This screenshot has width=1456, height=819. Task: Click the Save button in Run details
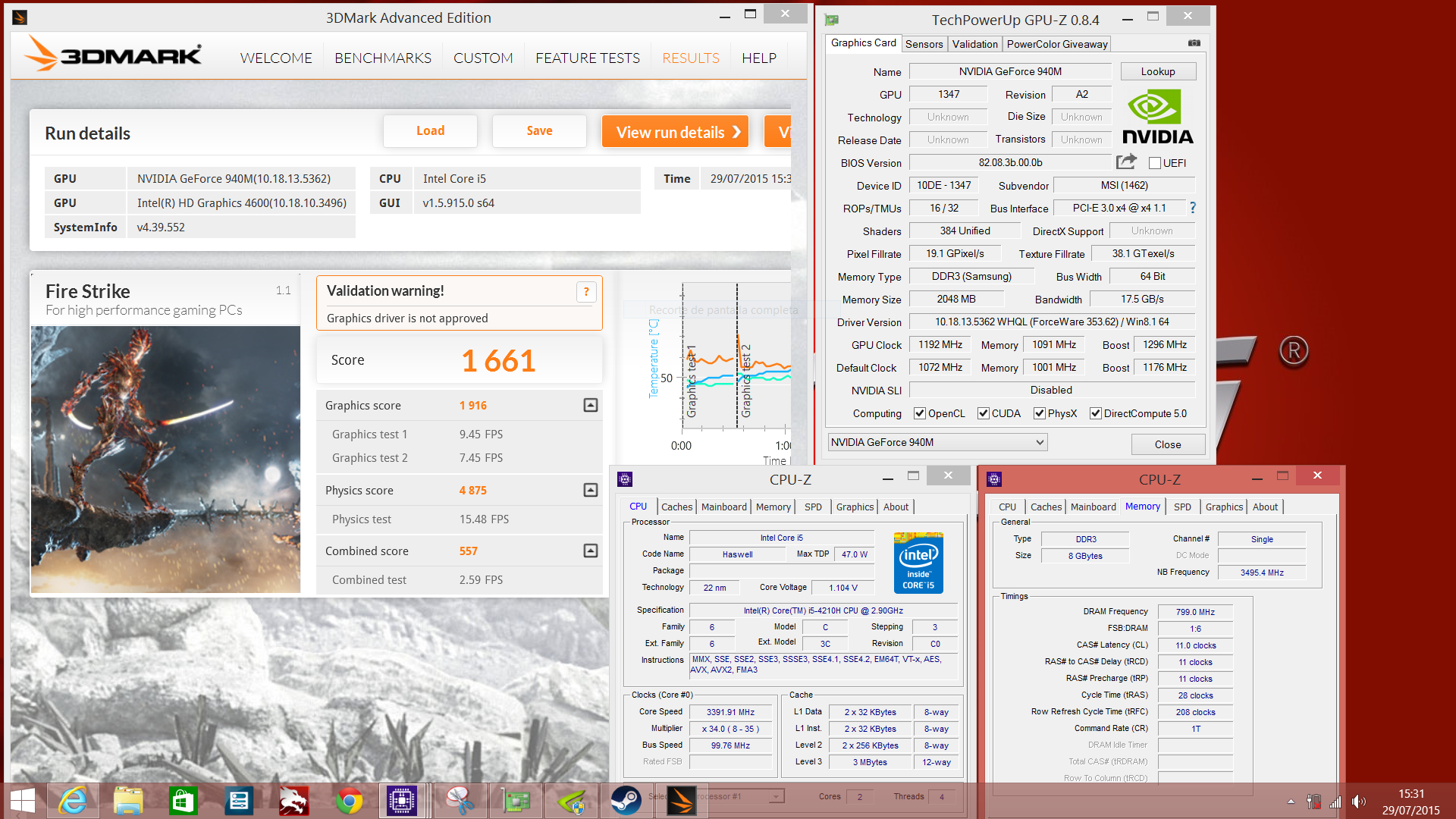pos(539,131)
